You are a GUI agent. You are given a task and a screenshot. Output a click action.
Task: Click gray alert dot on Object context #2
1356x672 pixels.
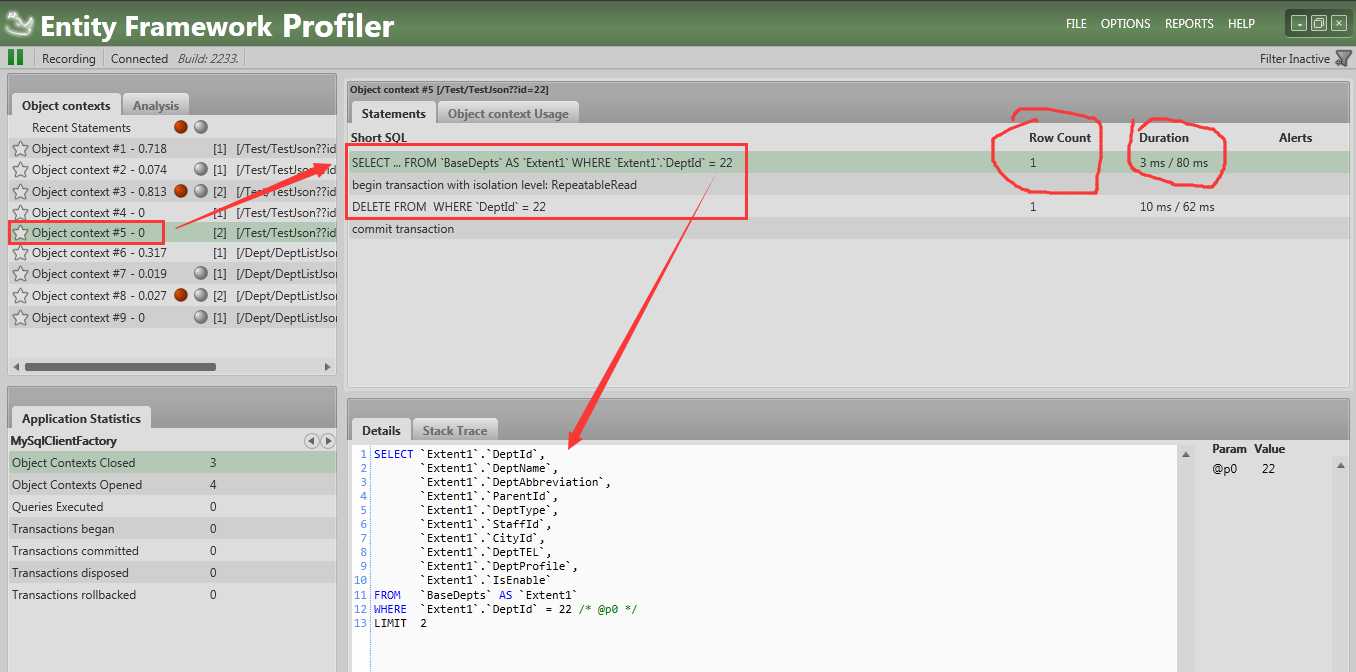(201, 170)
